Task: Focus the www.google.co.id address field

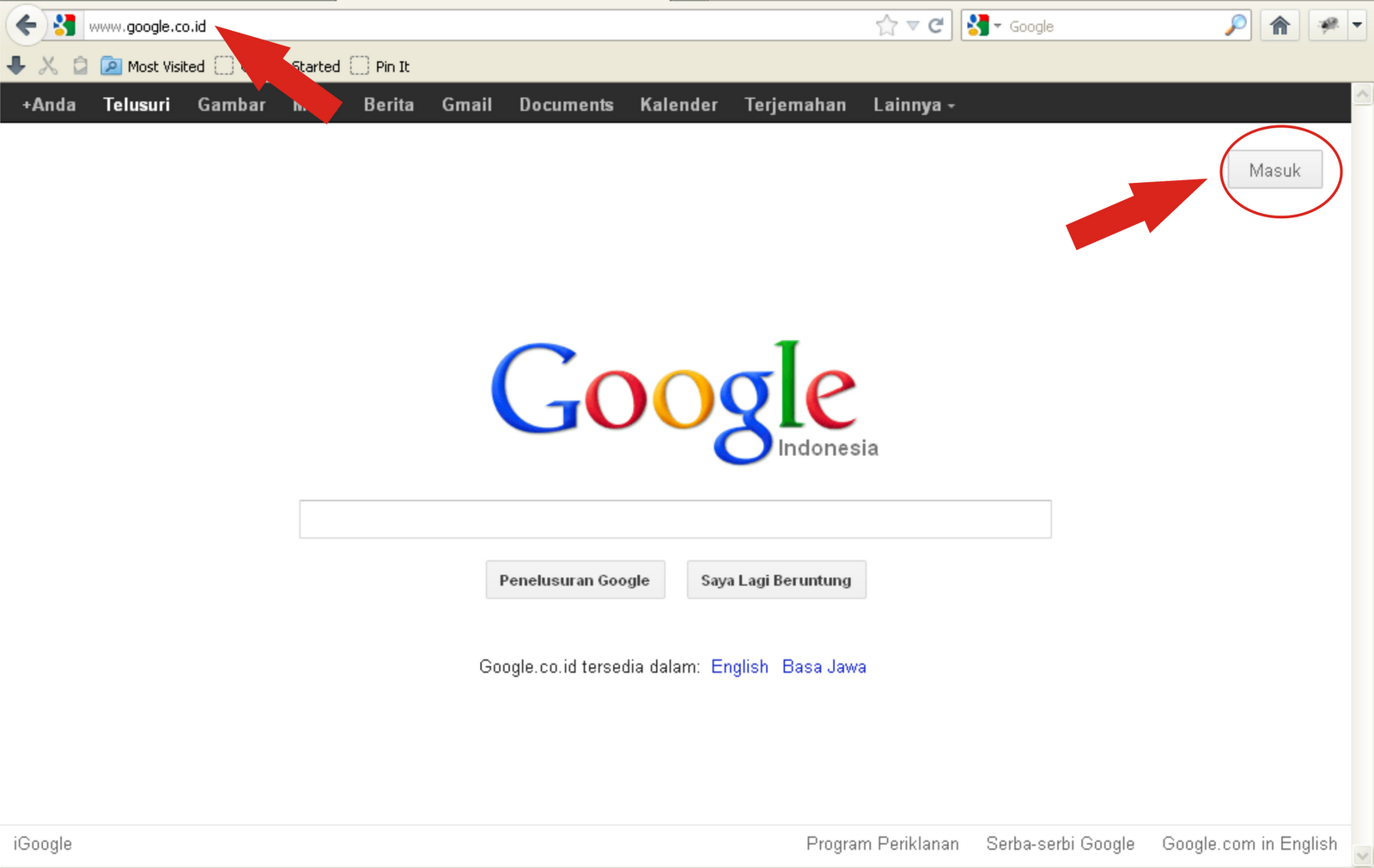Action: point(477,27)
